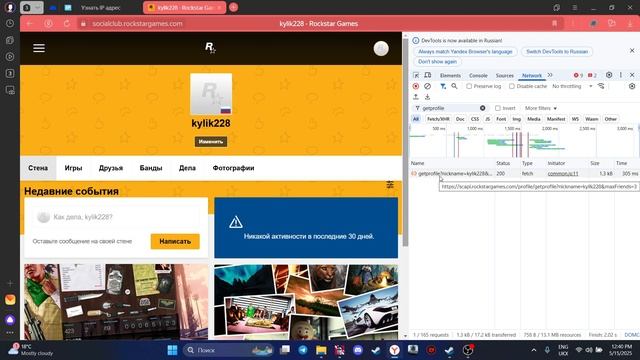Viewport: 640px width, 360px height.
Task: Toggle the network filter funnel icon
Action: [x=443, y=87]
